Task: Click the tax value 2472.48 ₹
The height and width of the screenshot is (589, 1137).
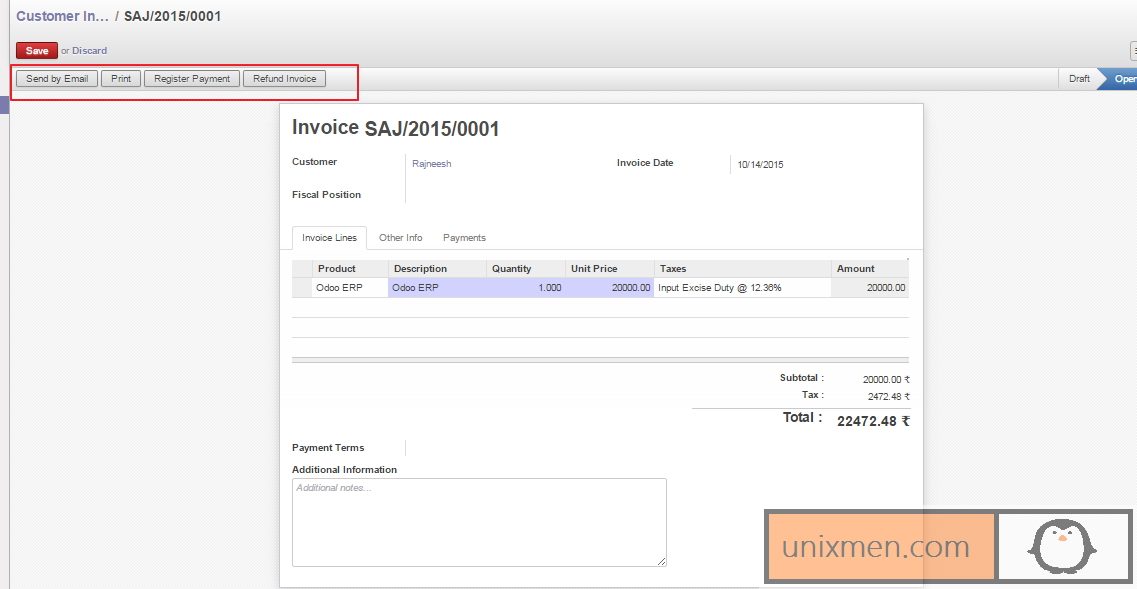Action: pyautogui.click(x=888, y=397)
